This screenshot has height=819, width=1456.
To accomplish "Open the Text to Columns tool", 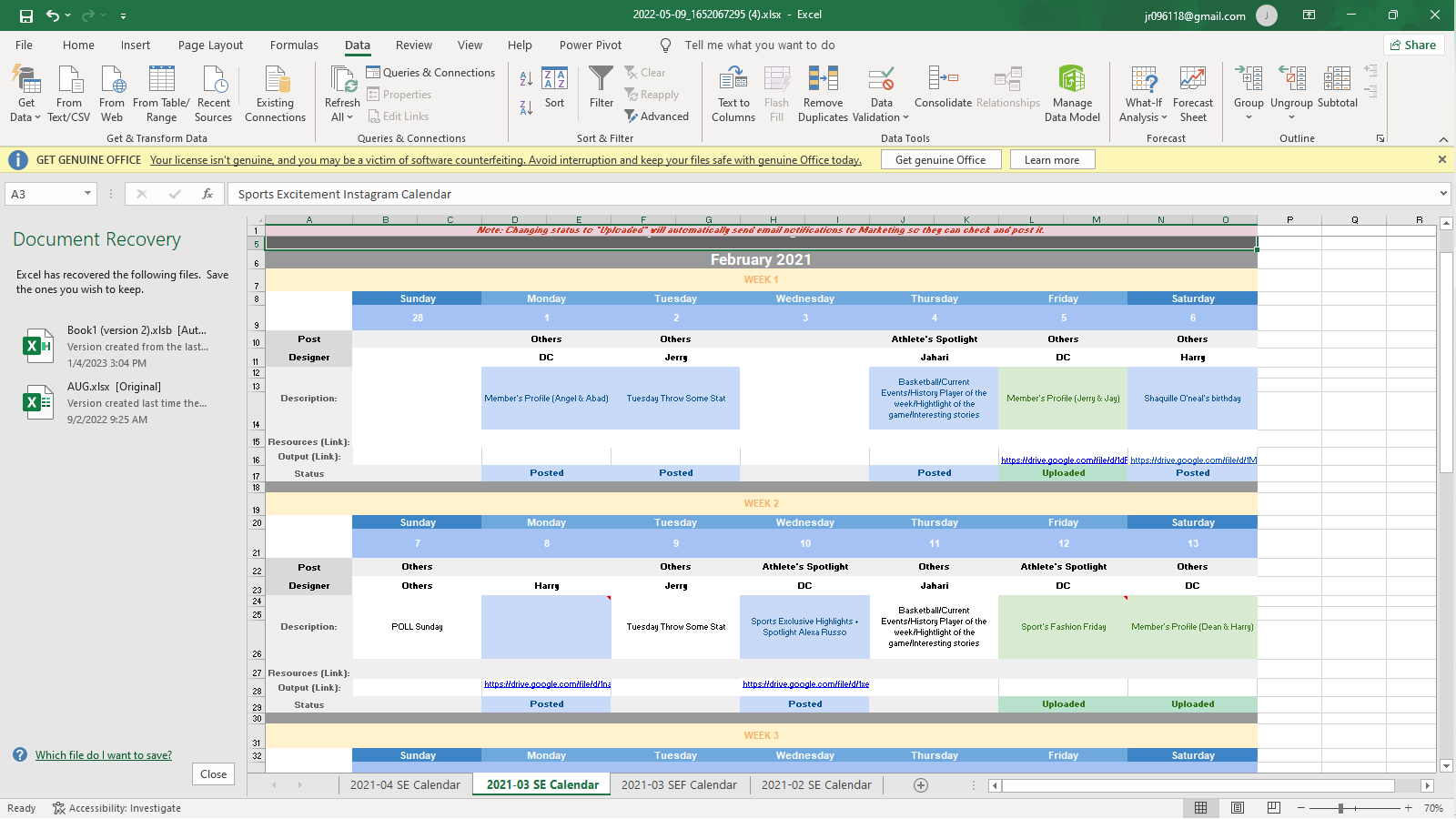I will [733, 80].
